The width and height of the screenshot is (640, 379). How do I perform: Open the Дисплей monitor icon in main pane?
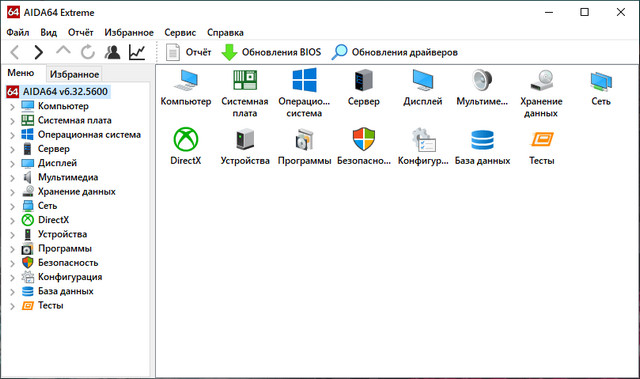pyautogui.click(x=423, y=80)
